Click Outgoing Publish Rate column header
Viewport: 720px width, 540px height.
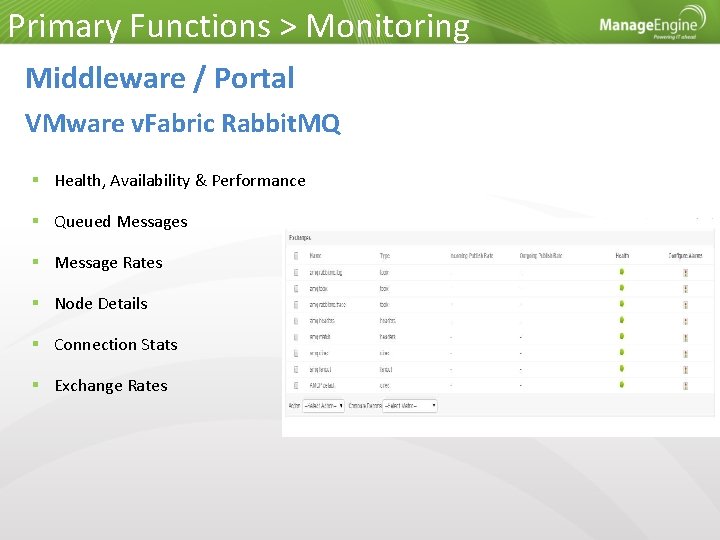tap(541, 256)
